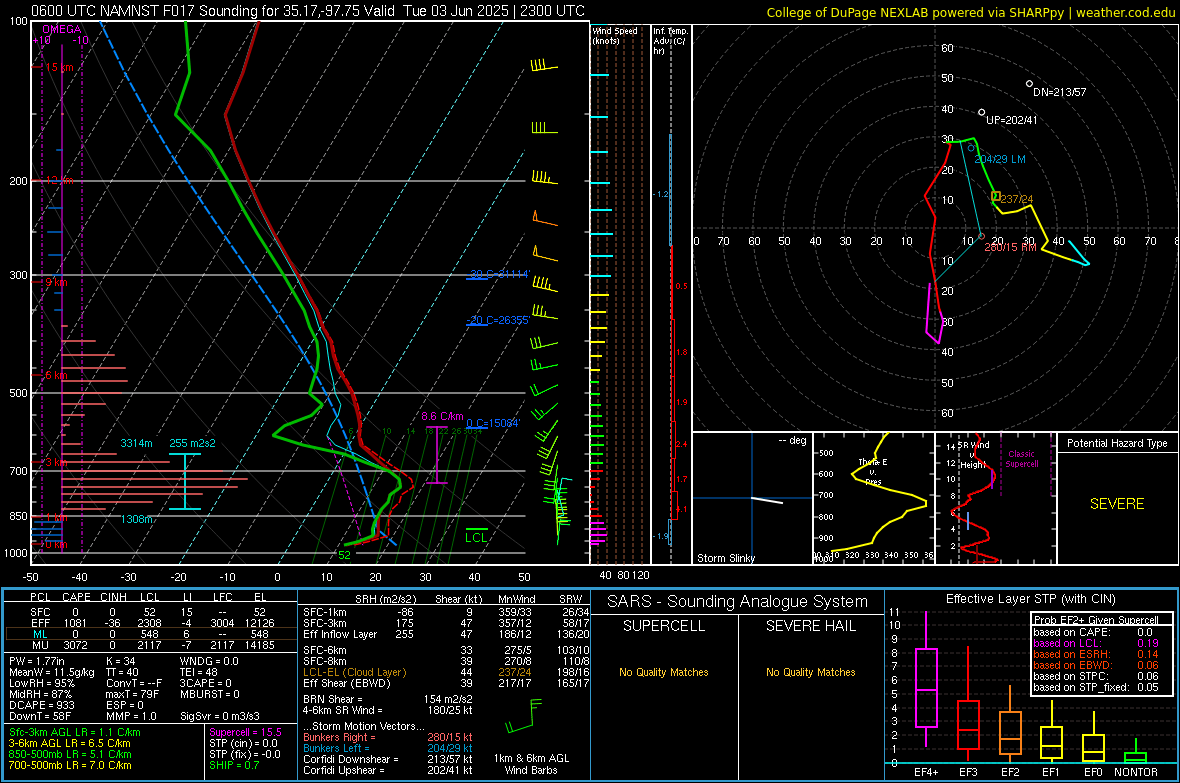Click the Effective Layer STP (with CIN) title

click(1030, 599)
